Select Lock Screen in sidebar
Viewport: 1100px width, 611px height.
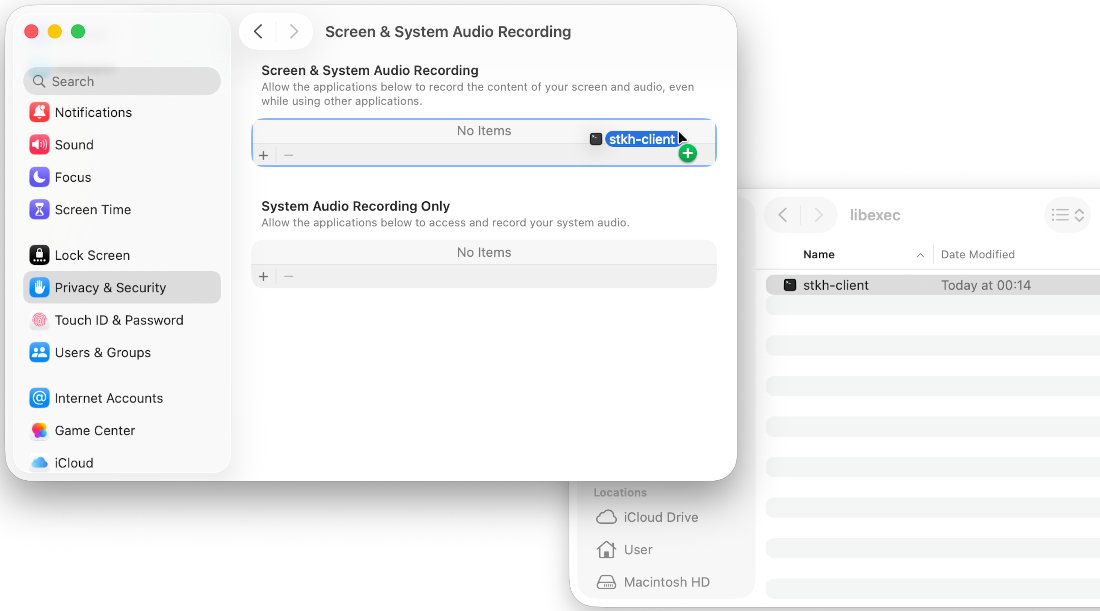[92, 255]
